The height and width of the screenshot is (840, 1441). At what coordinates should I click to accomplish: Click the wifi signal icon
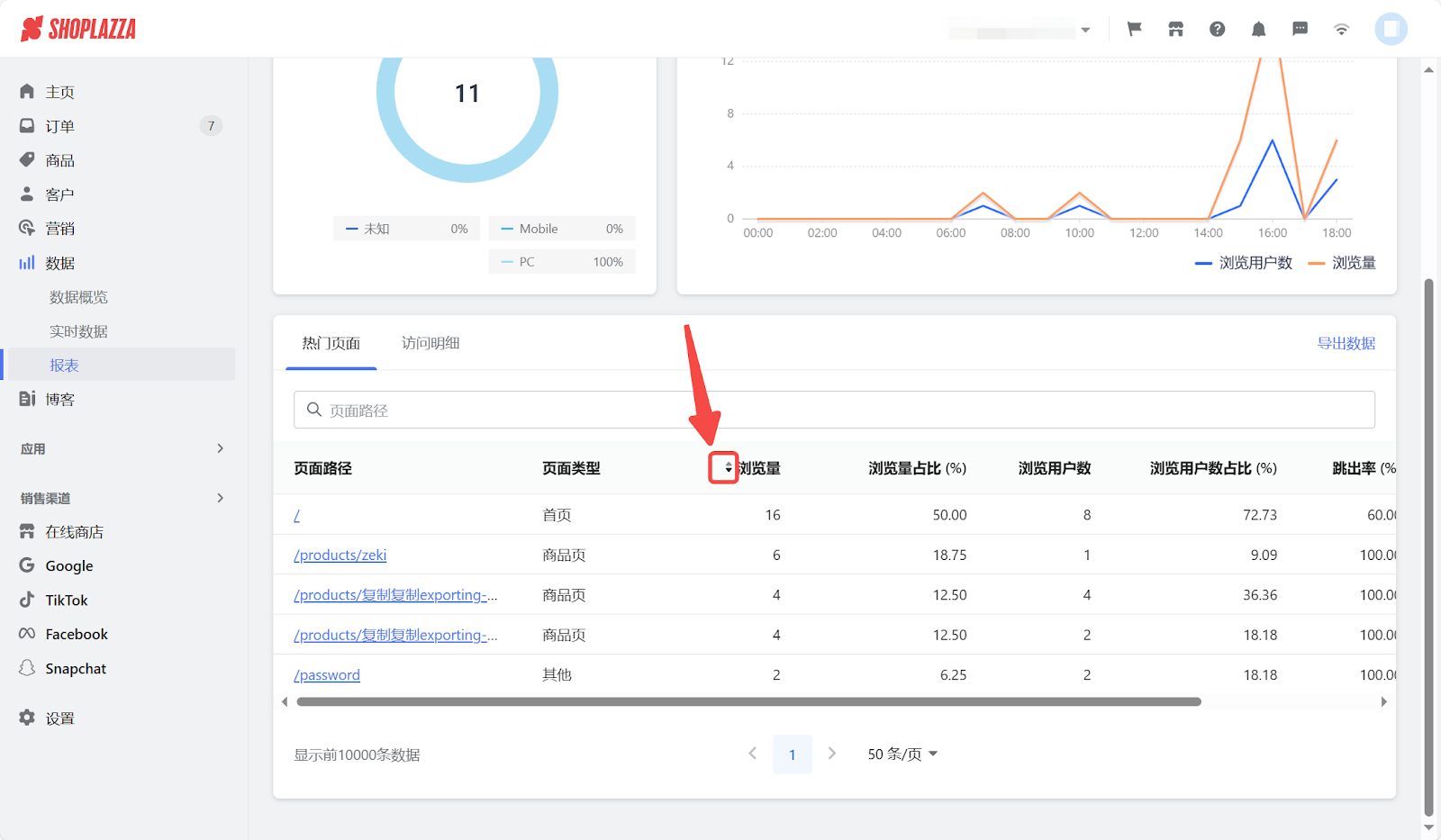pyautogui.click(x=1342, y=29)
